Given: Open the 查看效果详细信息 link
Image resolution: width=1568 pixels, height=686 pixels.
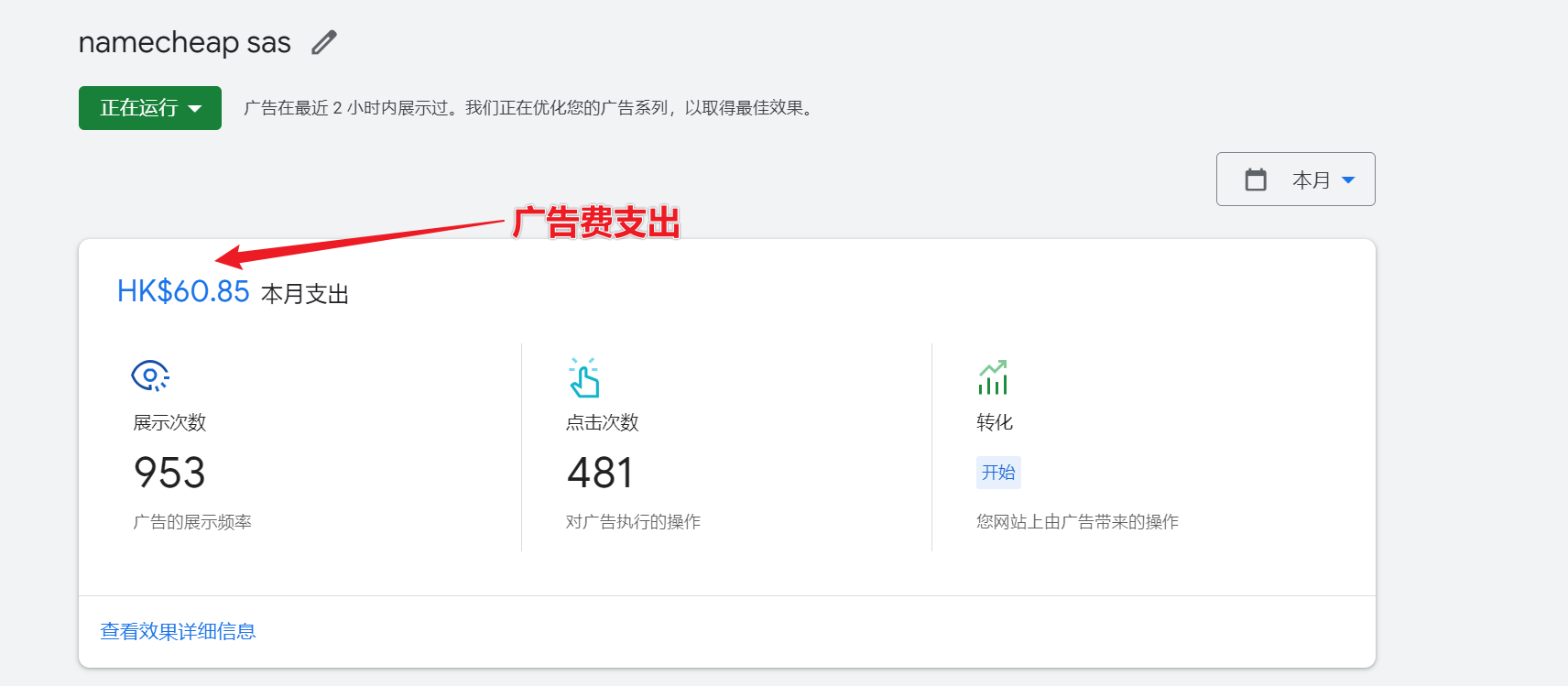Looking at the screenshot, I should [x=178, y=631].
